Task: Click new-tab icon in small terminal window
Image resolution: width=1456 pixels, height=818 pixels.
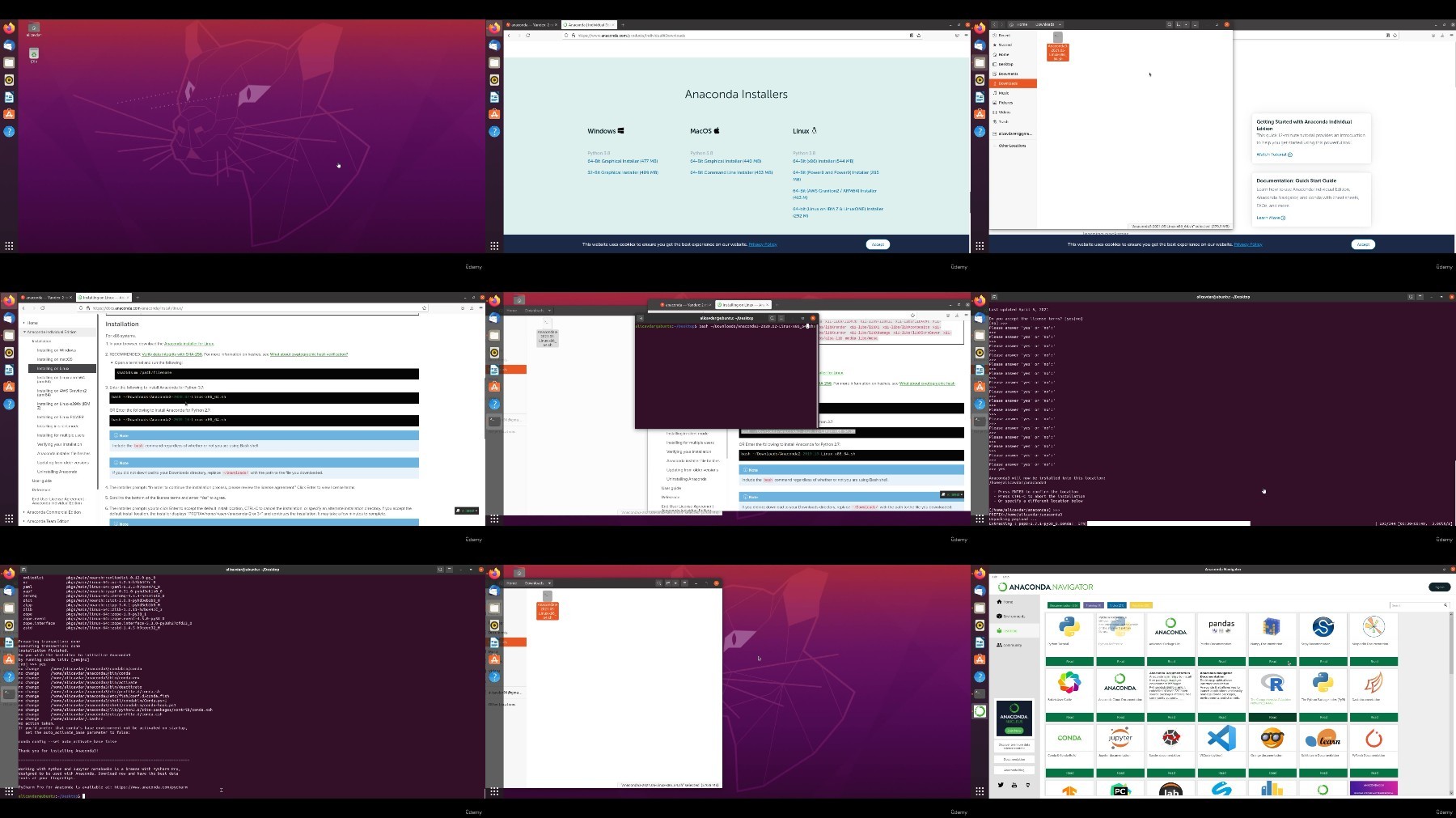Action: (641, 318)
